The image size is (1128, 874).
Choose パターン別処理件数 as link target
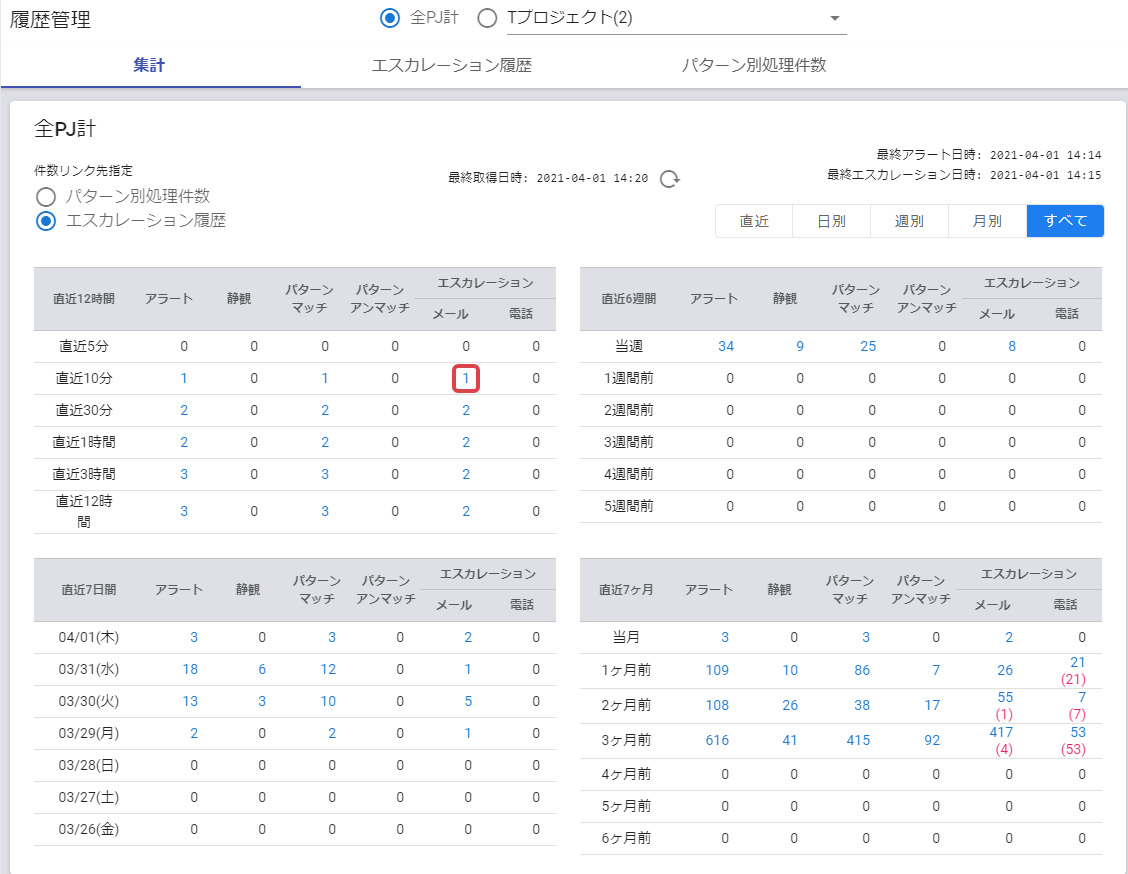tap(45, 196)
